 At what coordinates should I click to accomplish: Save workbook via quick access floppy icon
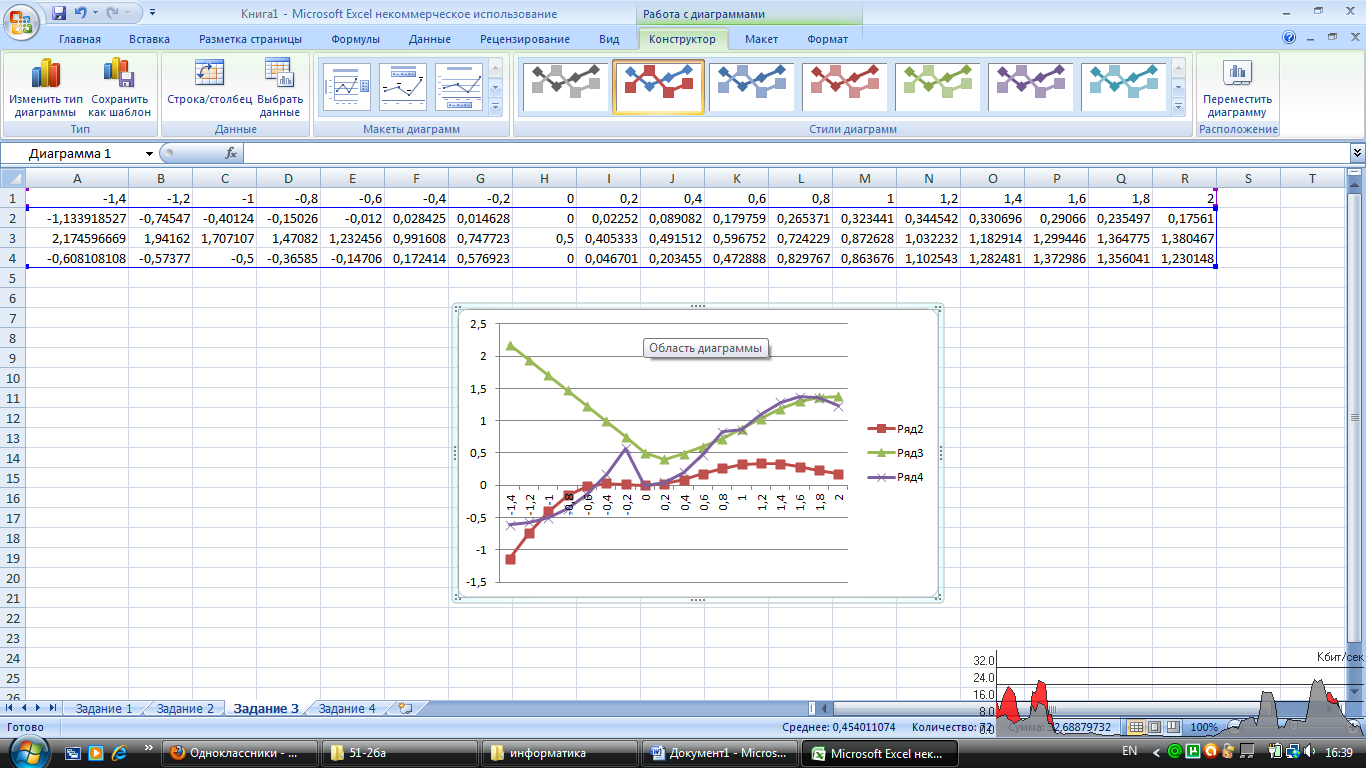(x=59, y=13)
